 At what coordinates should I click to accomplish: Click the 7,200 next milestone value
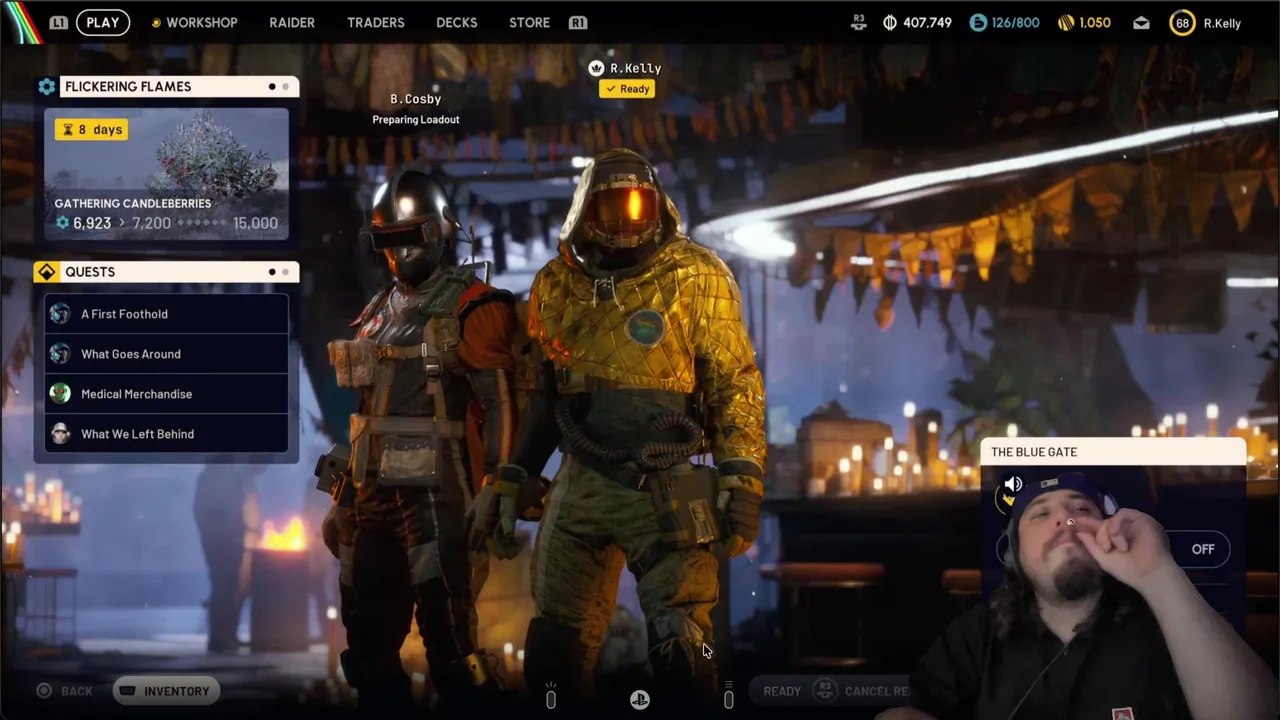[151, 223]
